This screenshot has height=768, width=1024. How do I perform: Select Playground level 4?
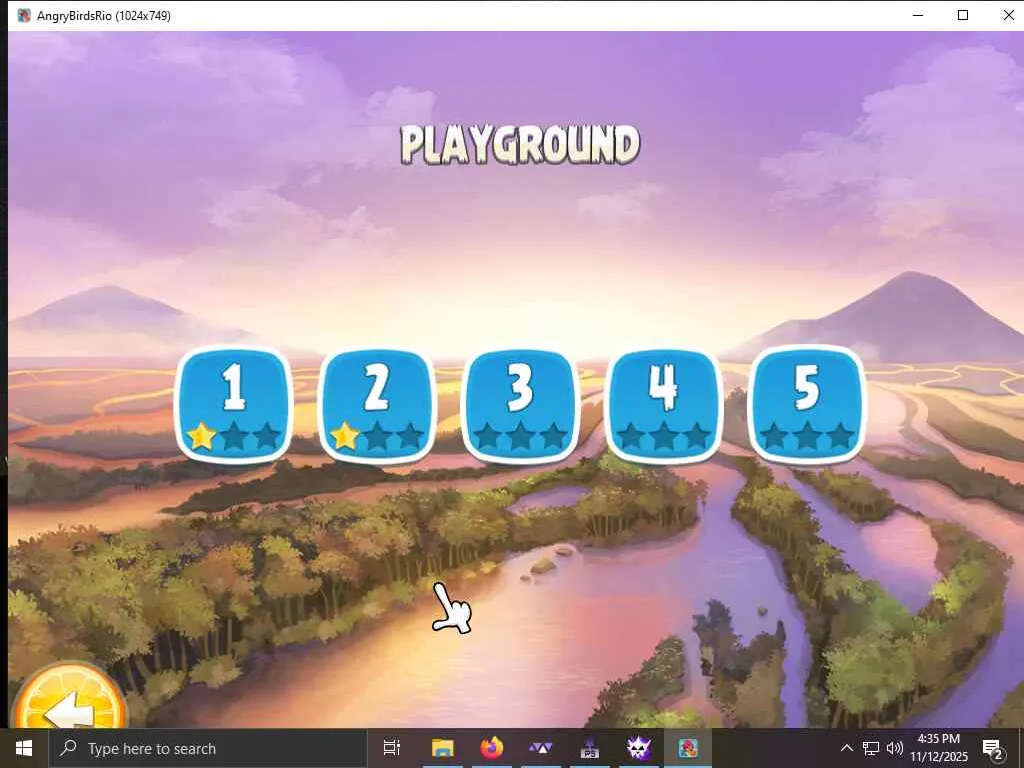(x=664, y=405)
